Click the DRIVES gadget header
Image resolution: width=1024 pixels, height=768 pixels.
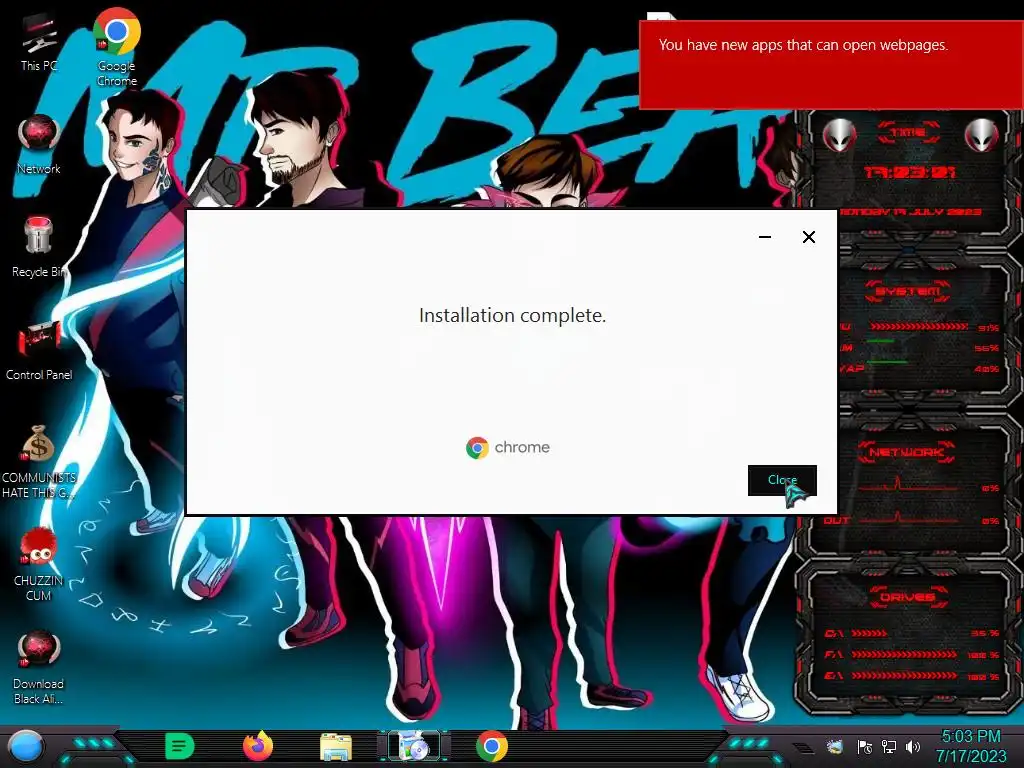tap(907, 596)
